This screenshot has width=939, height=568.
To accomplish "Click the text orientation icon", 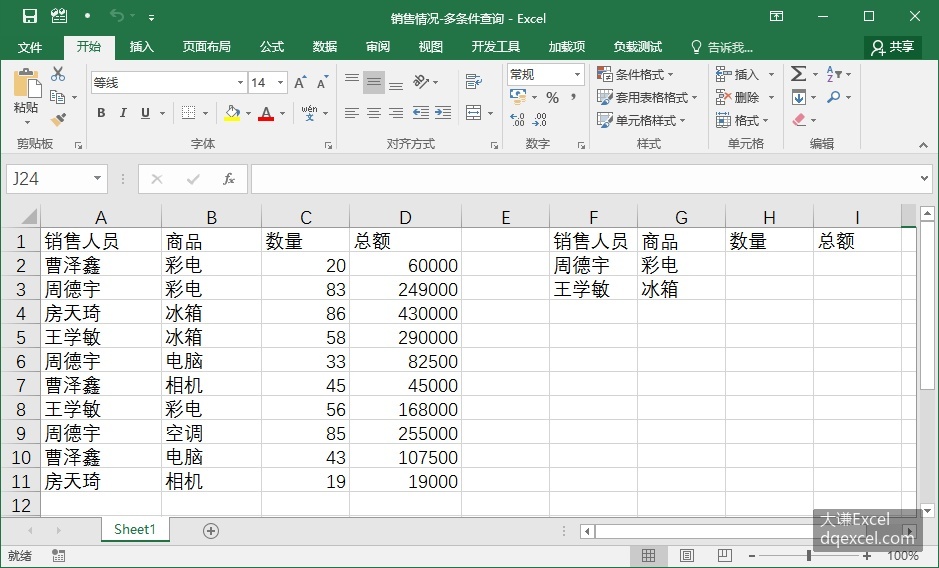I will pyautogui.click(x=421, y=81).
